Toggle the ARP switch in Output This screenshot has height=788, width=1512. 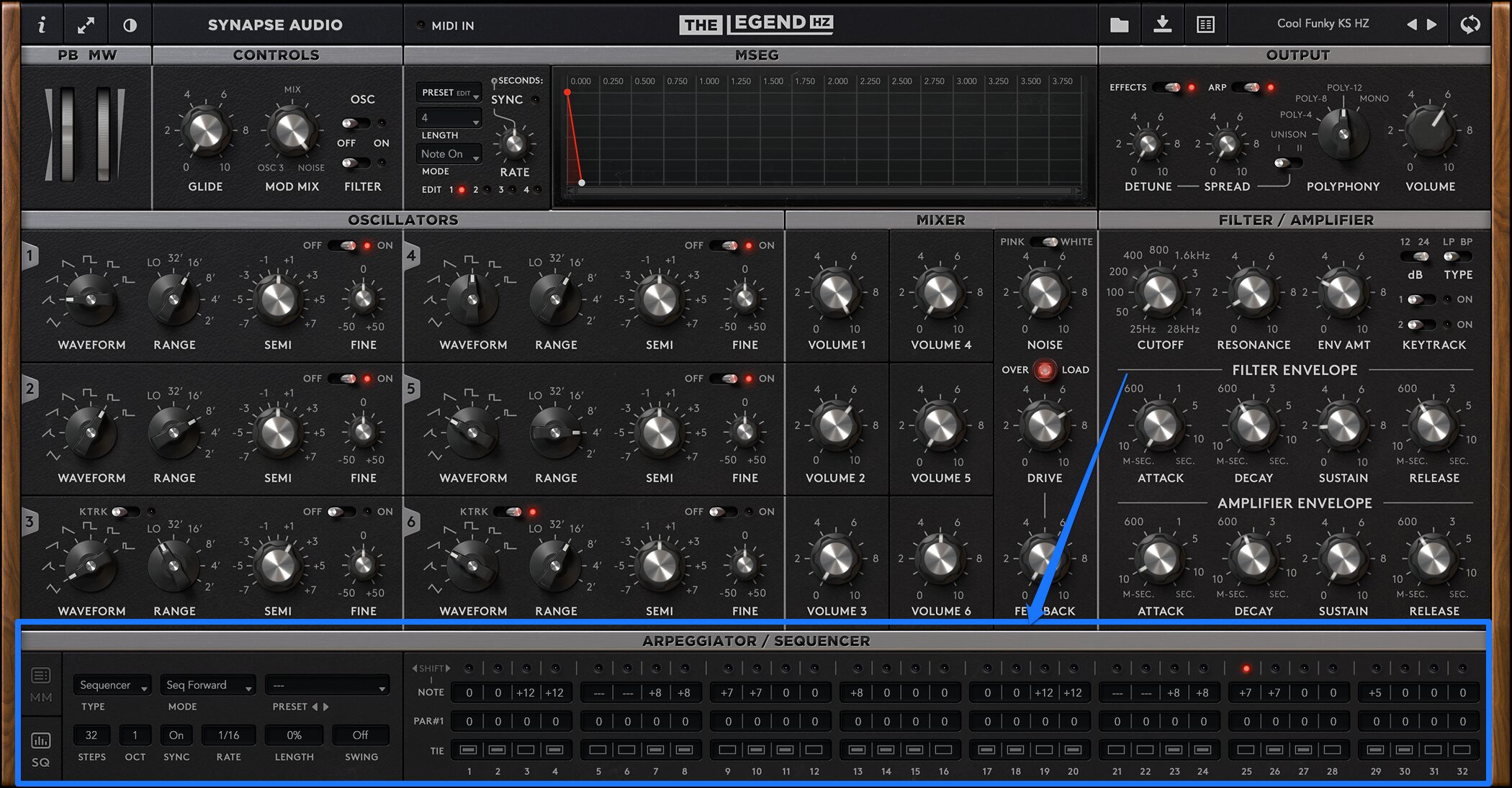tap(1246, 87)
